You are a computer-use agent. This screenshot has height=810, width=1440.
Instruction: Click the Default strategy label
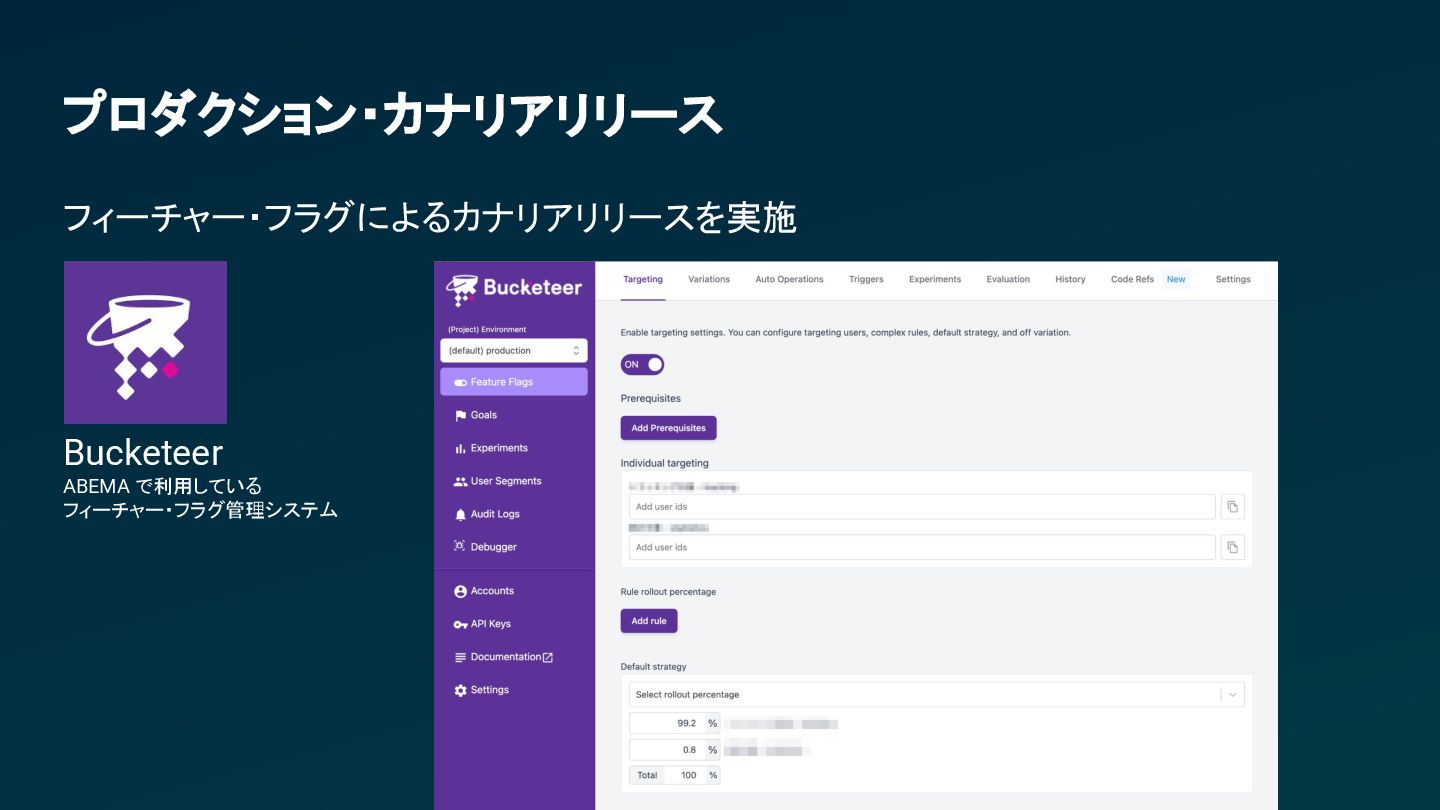(653, 667)
